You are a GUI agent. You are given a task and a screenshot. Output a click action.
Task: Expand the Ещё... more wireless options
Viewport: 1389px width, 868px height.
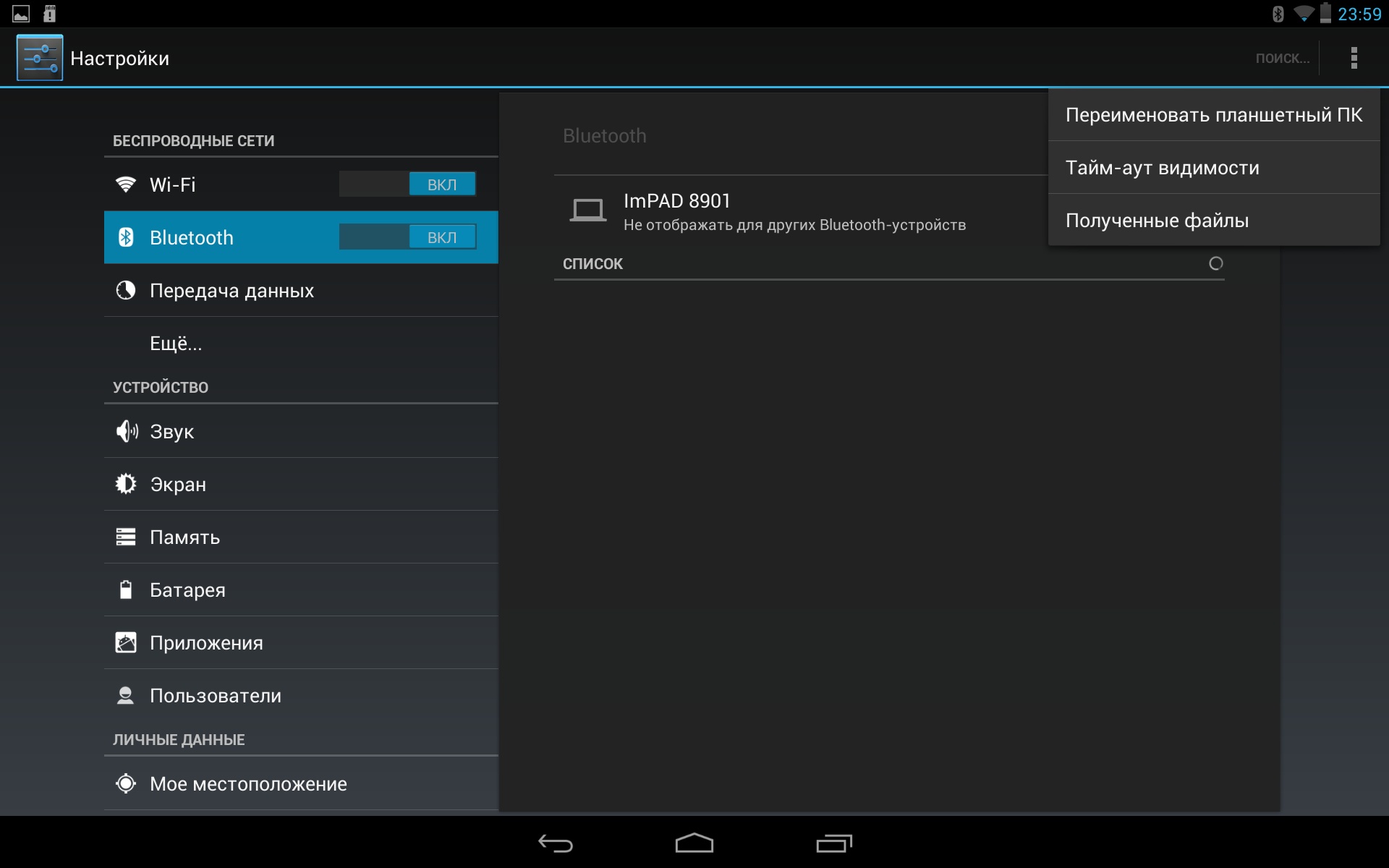click(176, 344)
